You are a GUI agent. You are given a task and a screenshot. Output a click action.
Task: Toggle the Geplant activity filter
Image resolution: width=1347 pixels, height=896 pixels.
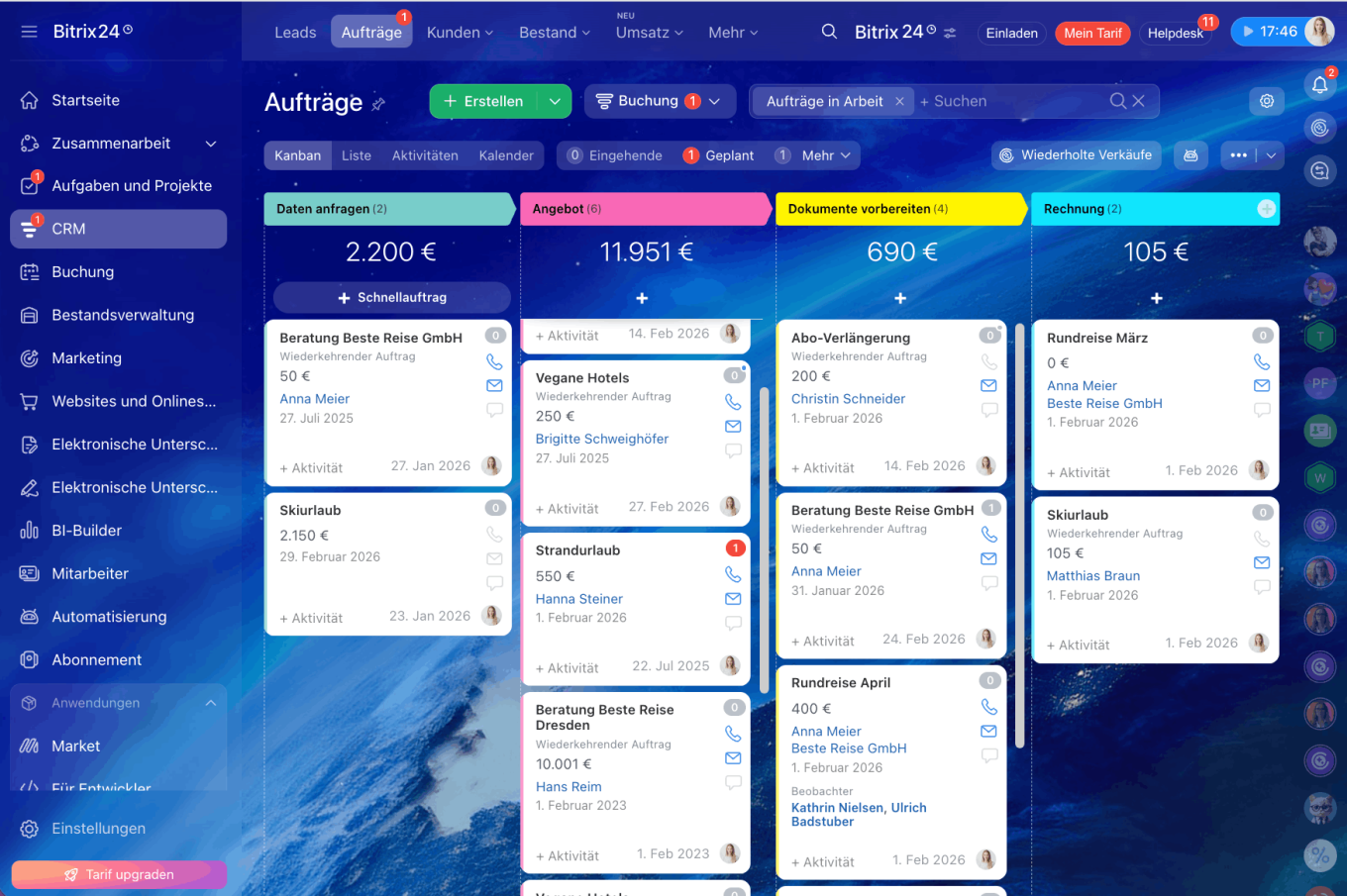tap(718, 155)
